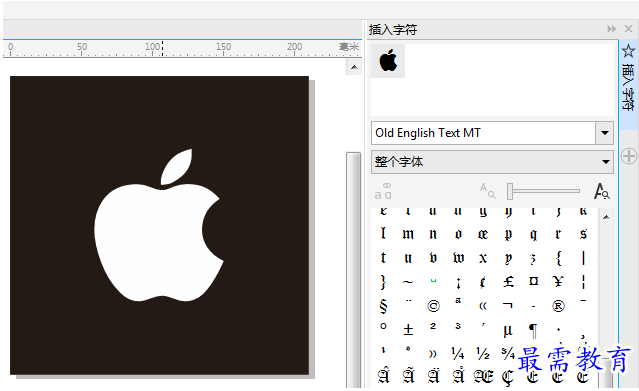639x391 pixels.
Task: Click the canvas scroll up arrow
Action: [x=354, y=67]
